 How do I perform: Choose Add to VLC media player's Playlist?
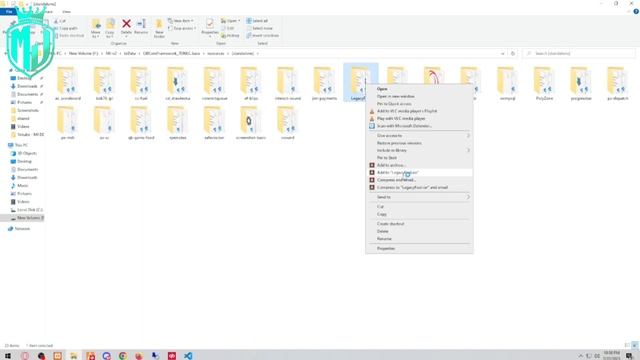tap(420, 111)
